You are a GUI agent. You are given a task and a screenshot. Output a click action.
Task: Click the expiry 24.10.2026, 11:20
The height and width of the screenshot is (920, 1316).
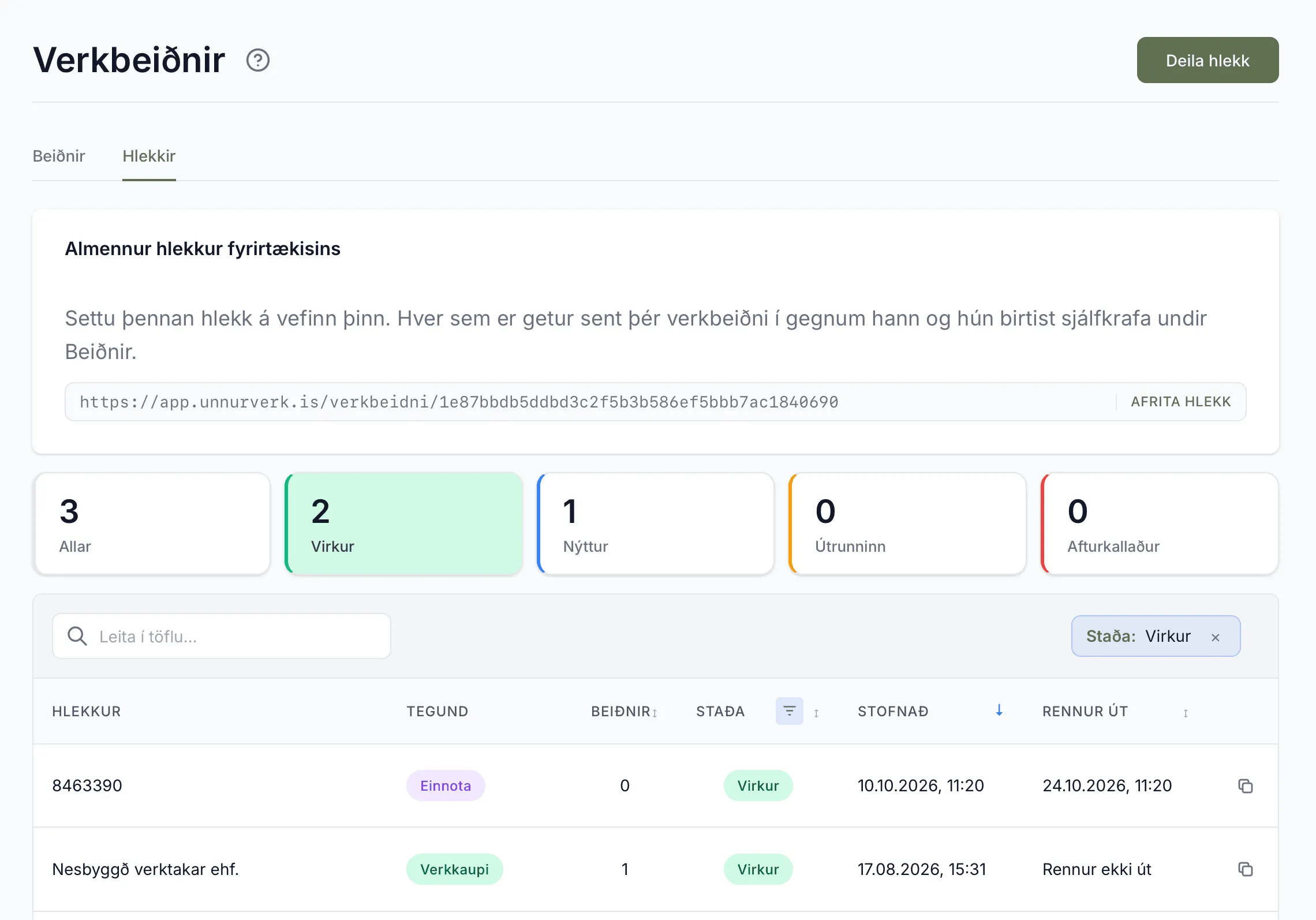[x=1107, y=786]
